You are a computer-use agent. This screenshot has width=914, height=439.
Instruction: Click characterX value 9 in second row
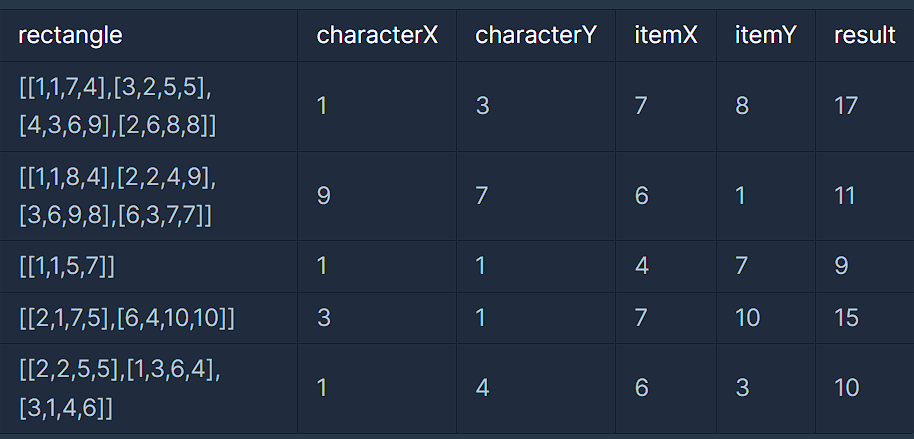point(324,196)
